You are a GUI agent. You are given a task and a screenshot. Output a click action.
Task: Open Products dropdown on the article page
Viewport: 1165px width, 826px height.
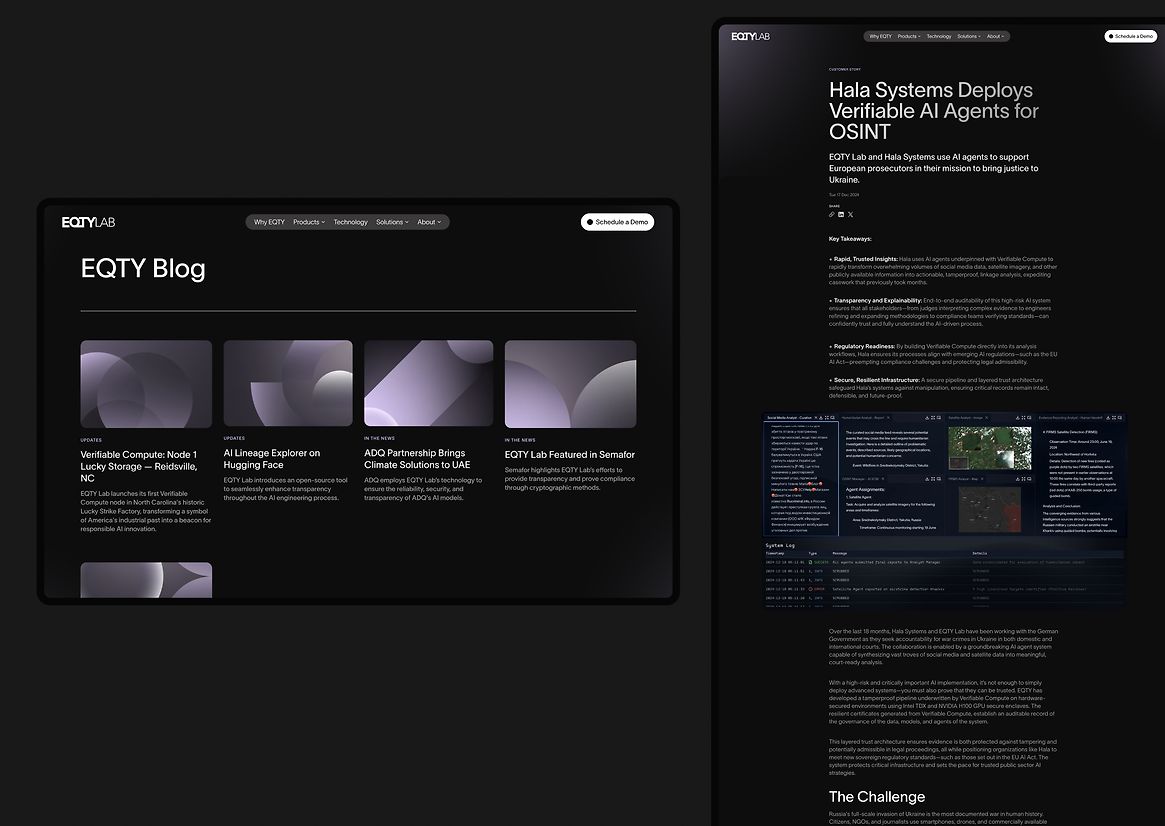point(909,36)
